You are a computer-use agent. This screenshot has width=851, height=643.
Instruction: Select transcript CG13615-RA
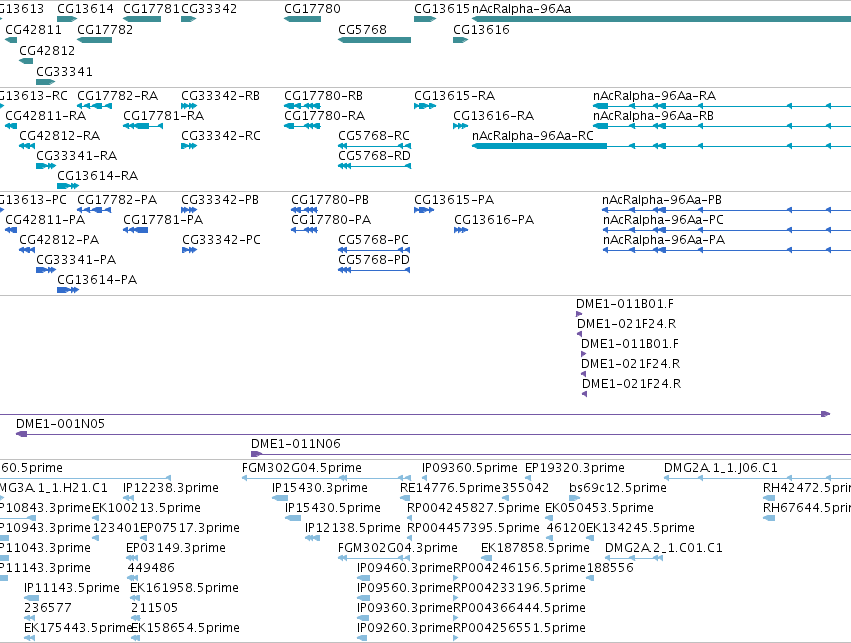point(454,96)
